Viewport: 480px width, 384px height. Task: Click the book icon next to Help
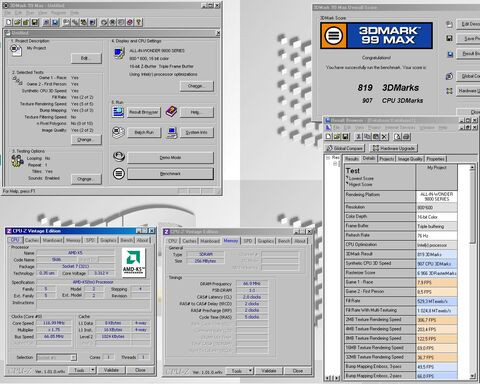coord(171,112)
